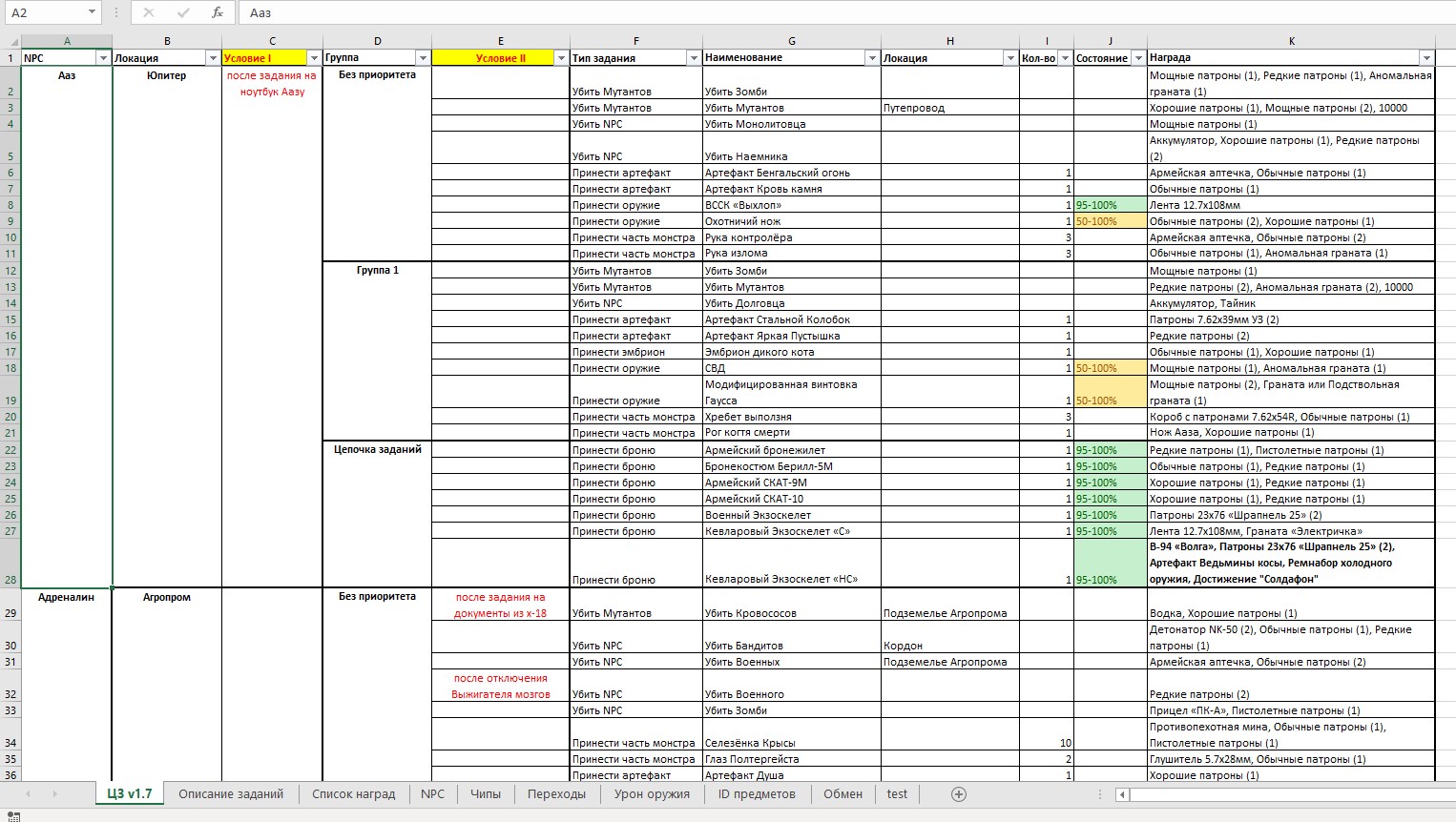Click the horizontal scrollbar left arrow

pyautogui.click(x=1123, y=794)
